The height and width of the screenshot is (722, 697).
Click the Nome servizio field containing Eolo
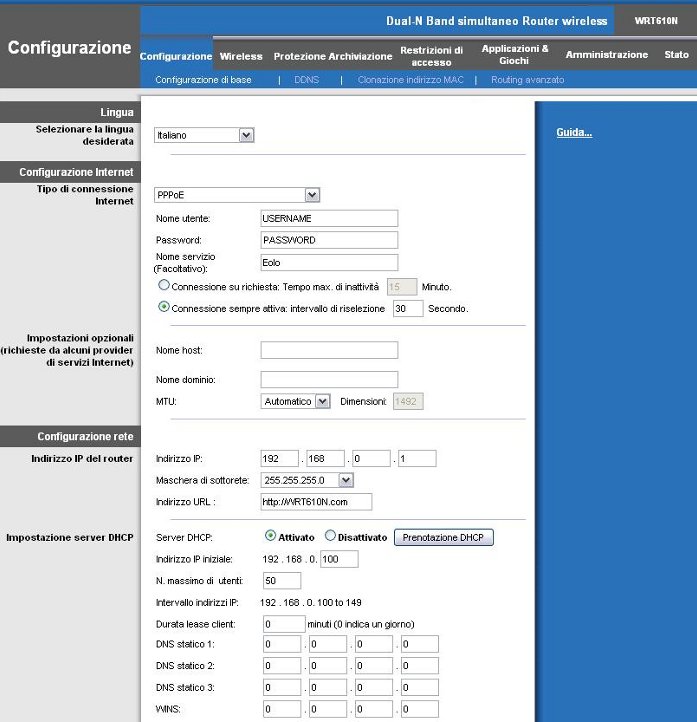tap(329, 262)
